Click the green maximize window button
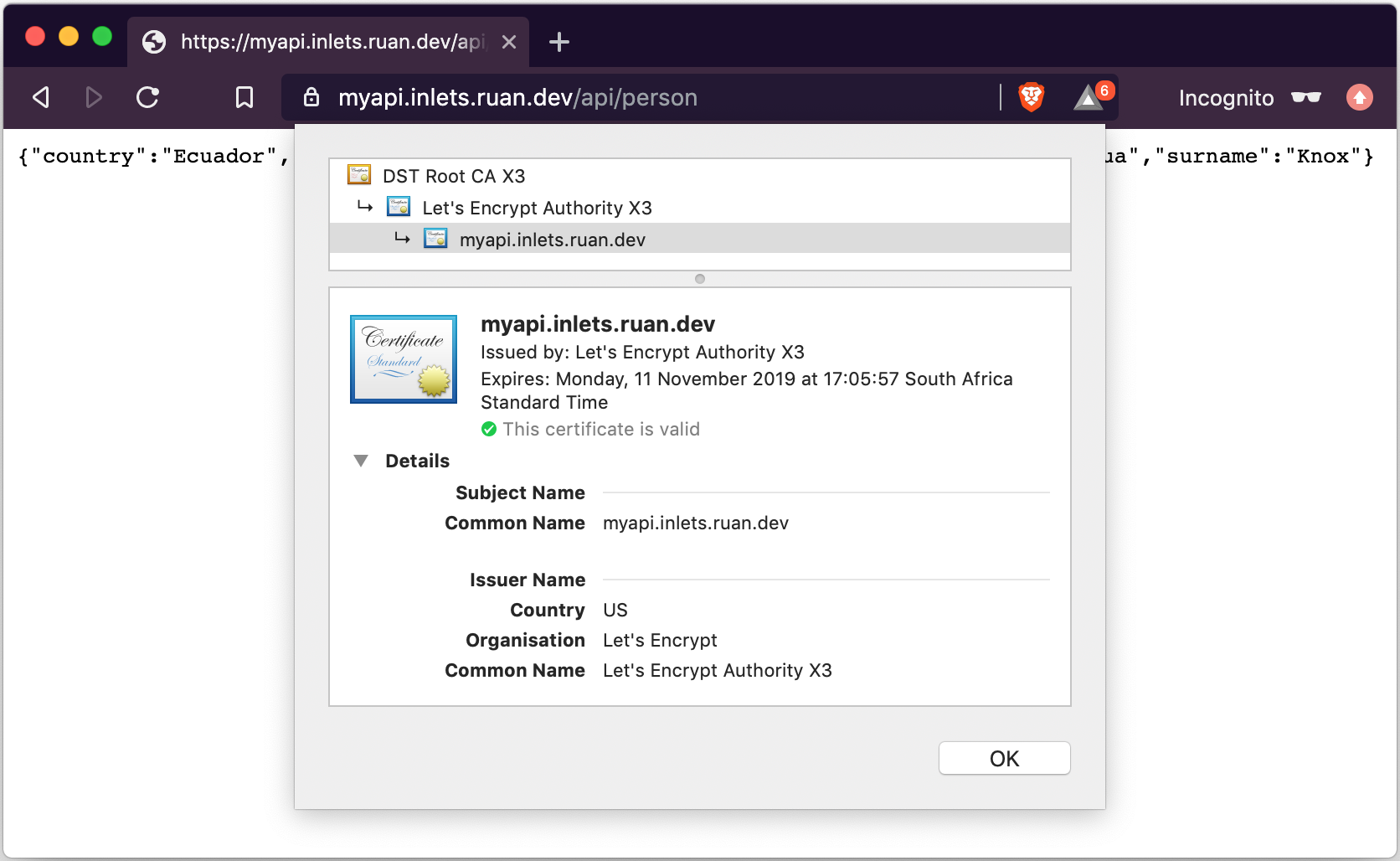This screenshot has width=1400, height=861. pos(102,36)
